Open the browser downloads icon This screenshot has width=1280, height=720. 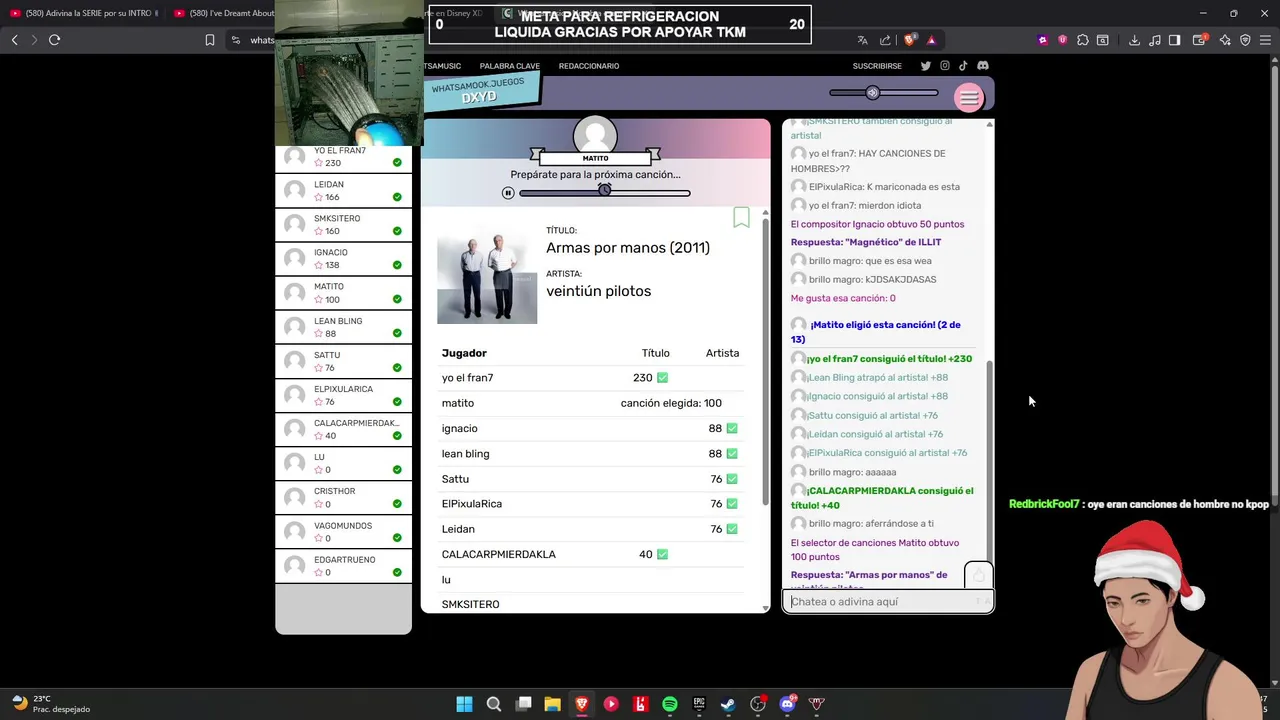[1134, 40]
